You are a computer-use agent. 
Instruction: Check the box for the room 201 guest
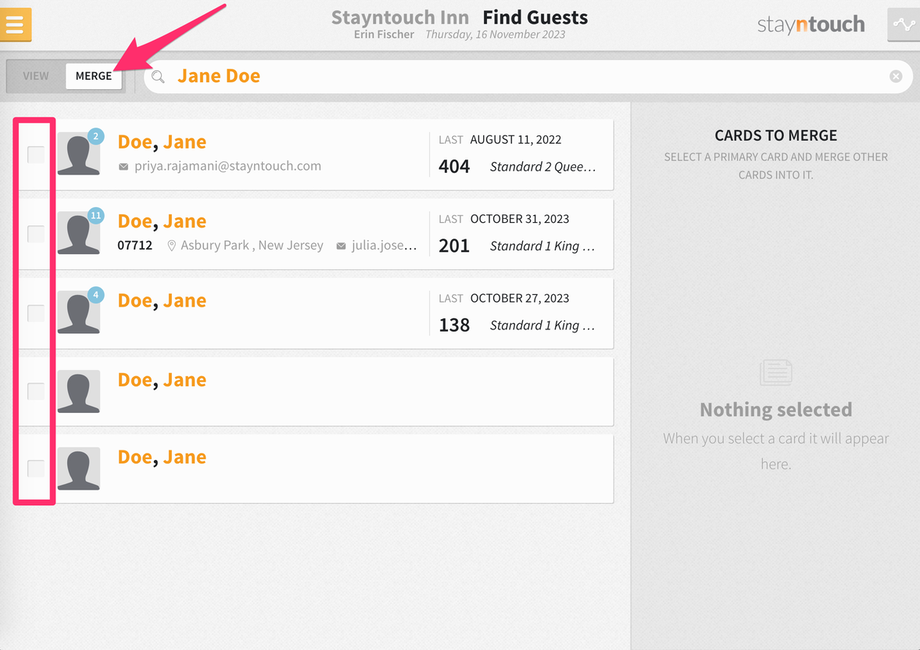click(x=36, y=234)
